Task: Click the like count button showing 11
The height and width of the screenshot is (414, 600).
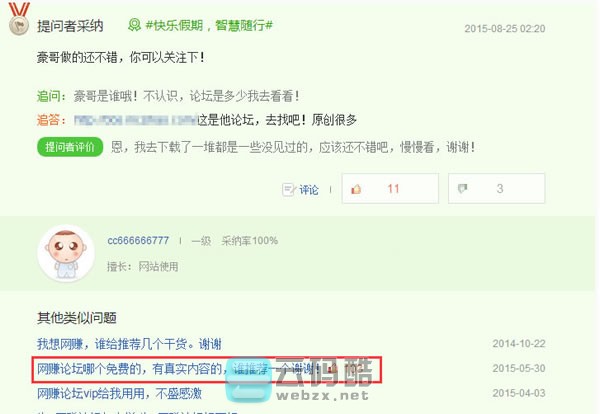Action: [390, 188]
